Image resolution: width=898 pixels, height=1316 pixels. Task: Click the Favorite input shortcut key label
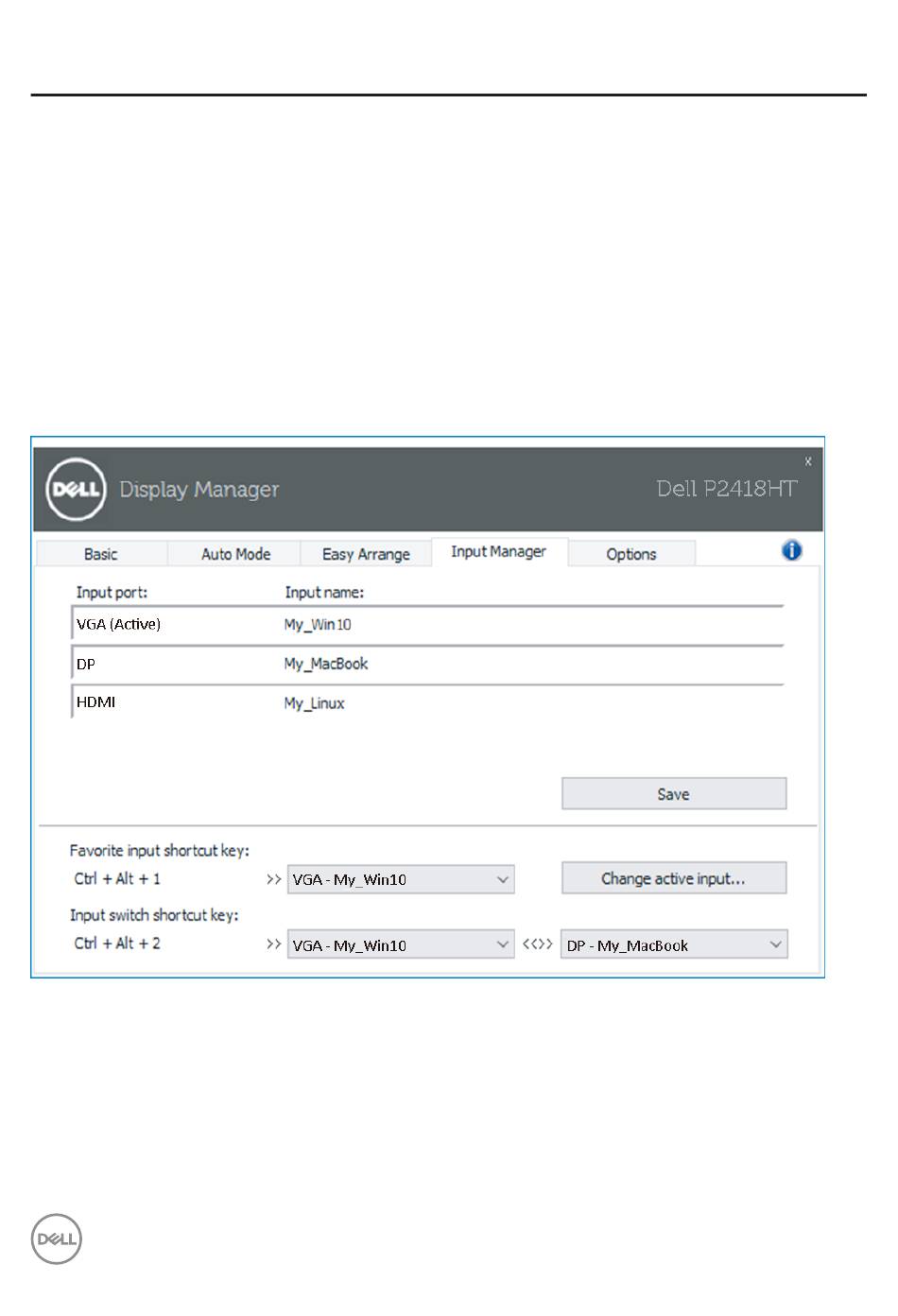tap(160, 851)
